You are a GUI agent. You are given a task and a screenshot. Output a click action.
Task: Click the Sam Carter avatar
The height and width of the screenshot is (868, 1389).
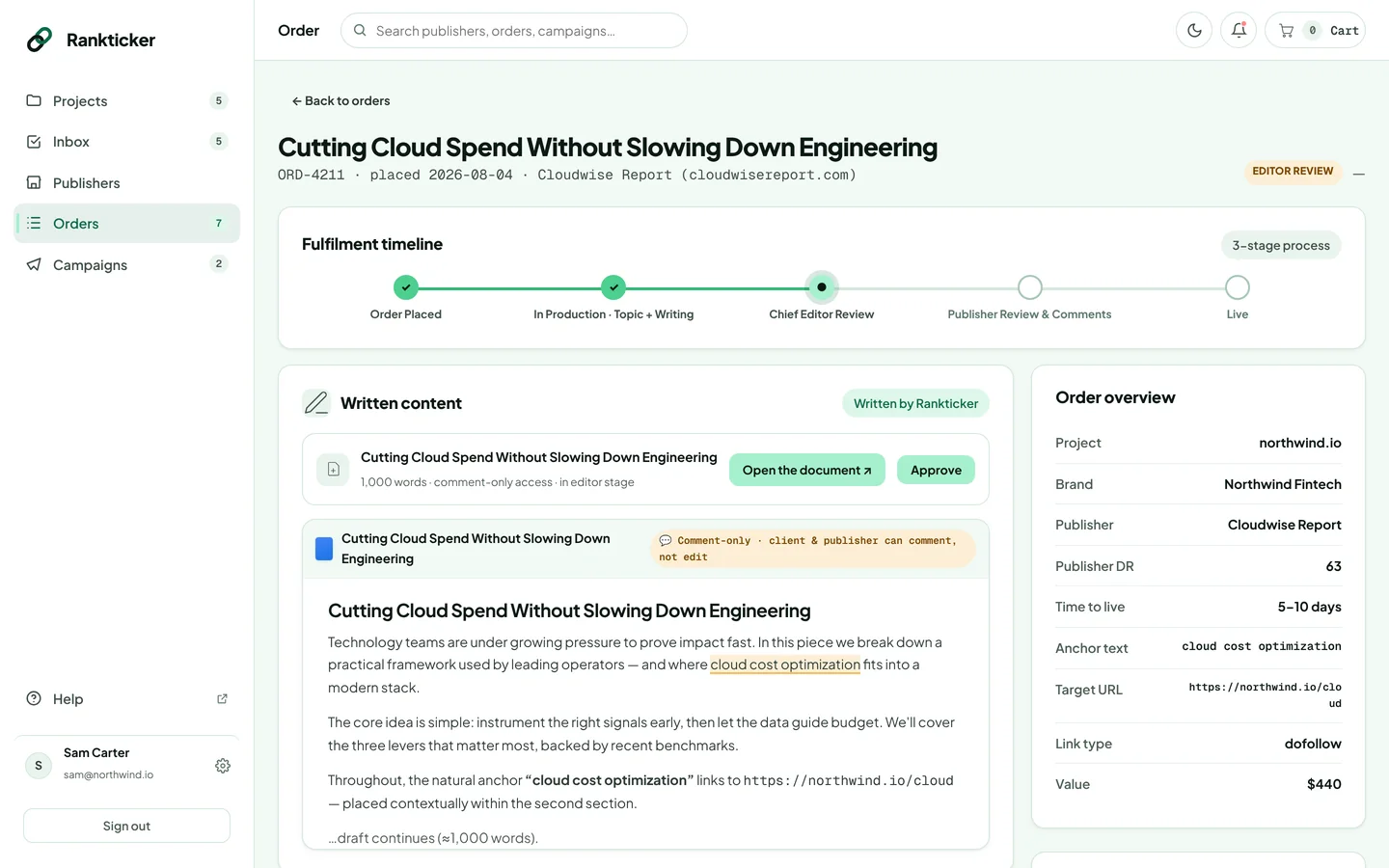coord(39,766)
